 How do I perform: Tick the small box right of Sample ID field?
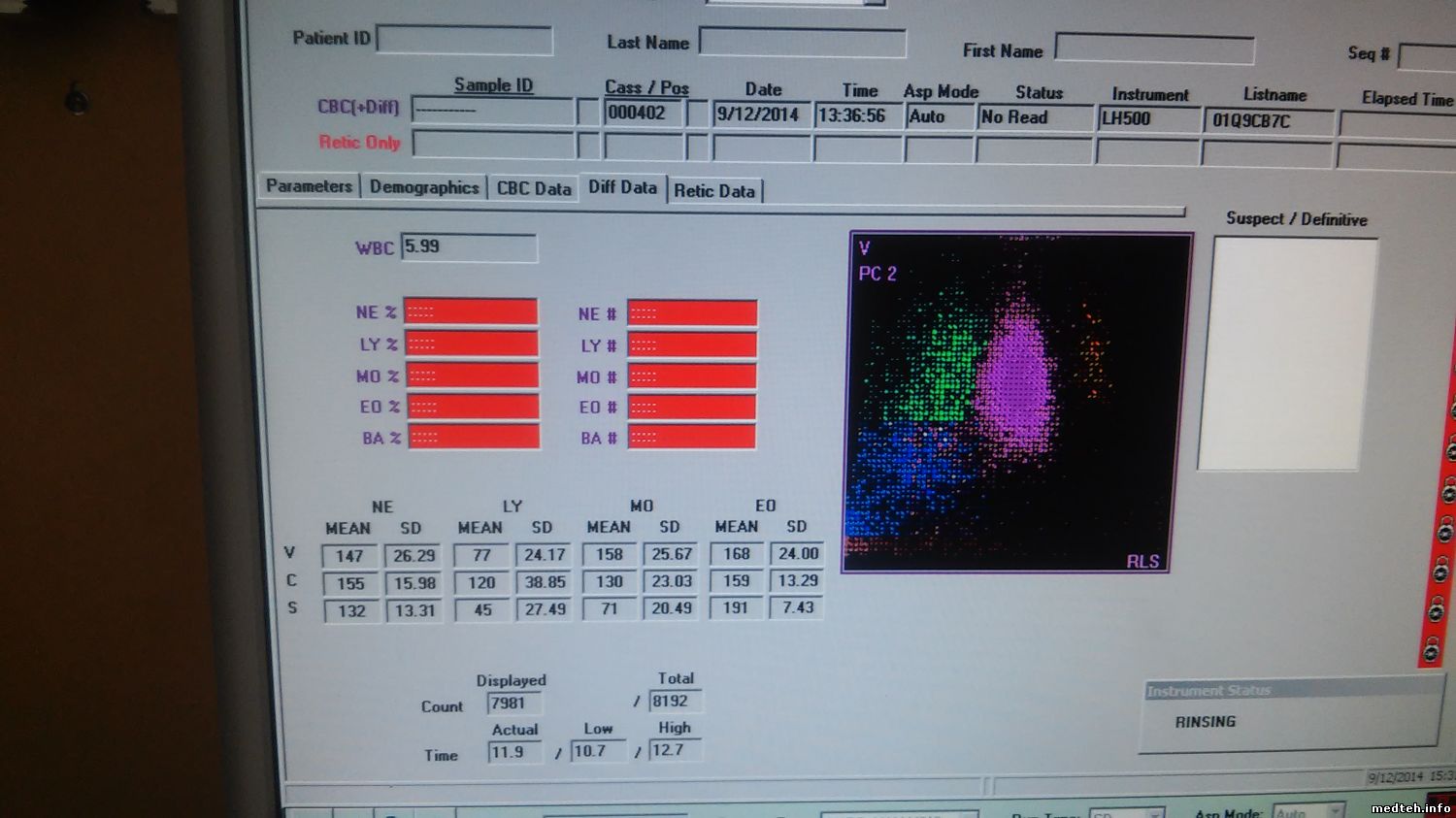click(587, 112)
